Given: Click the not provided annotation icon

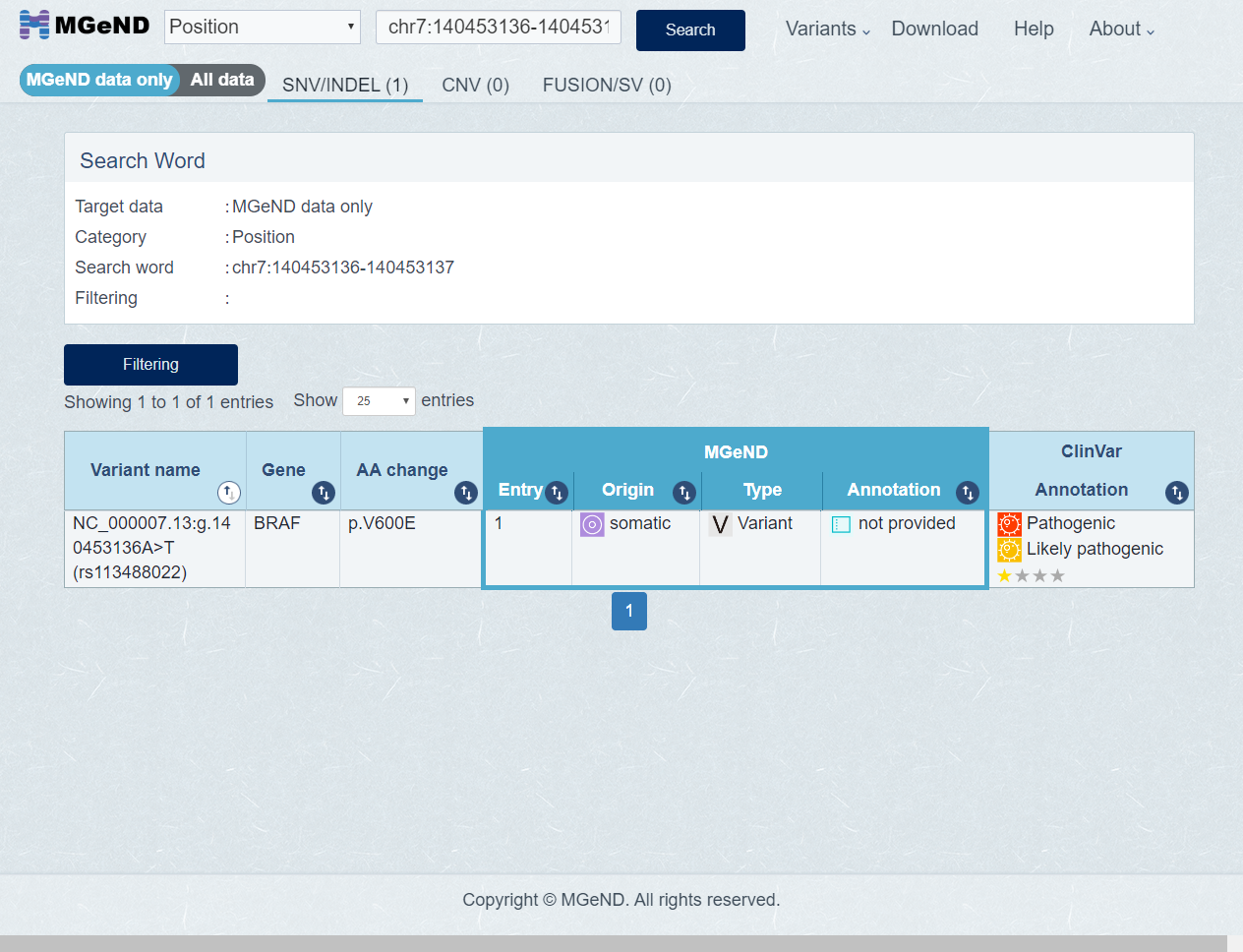Looking at the screenshot, I should pos(841,524).
